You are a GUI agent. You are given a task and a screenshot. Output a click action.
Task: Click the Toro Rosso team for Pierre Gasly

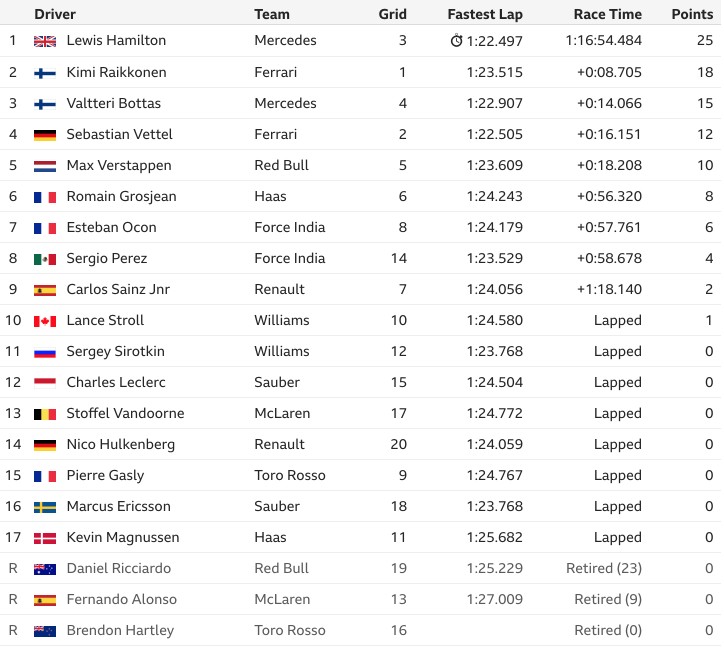290,475
